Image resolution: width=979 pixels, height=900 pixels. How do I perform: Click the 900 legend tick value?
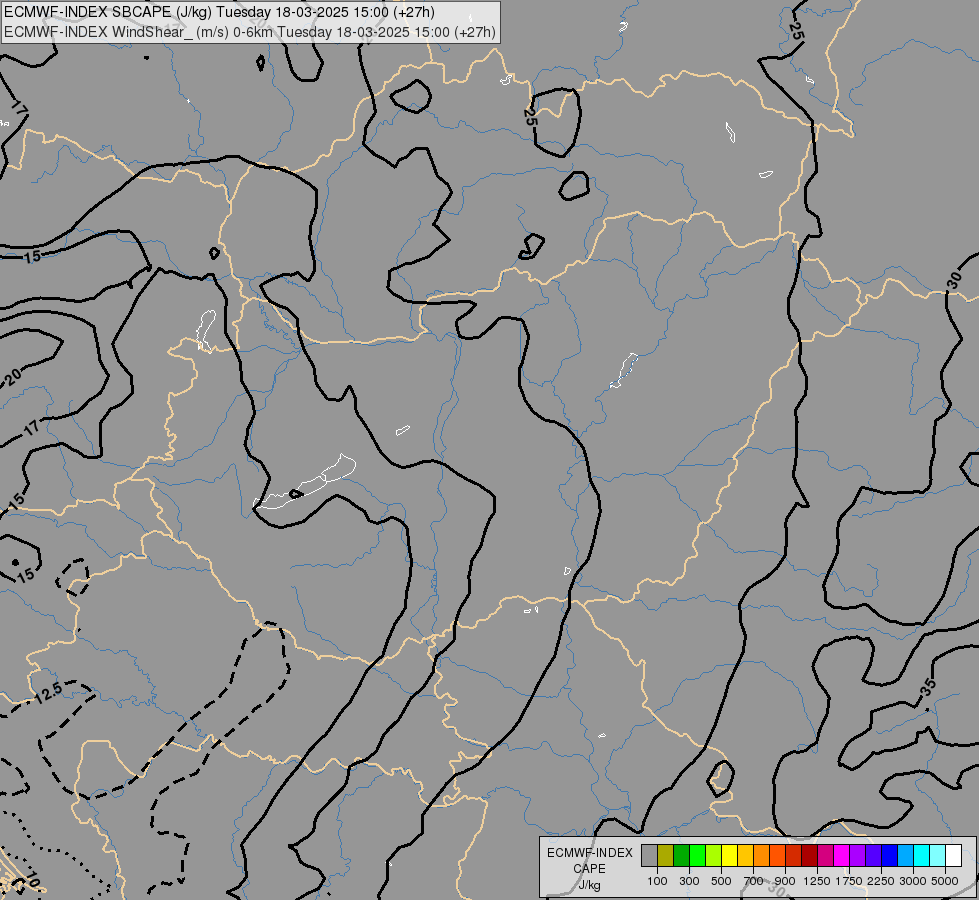(x=785, y=881)
